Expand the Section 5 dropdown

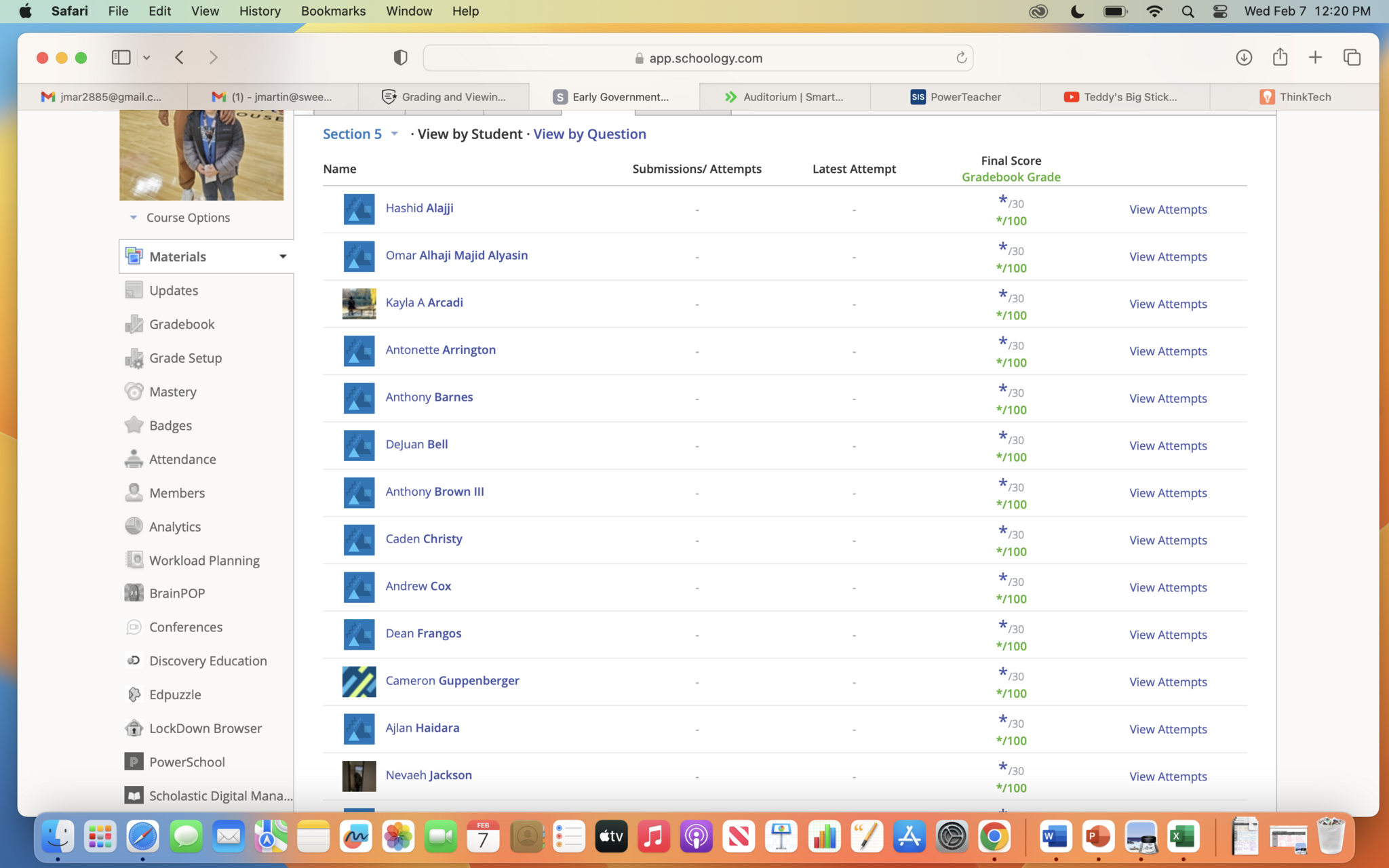coord(394,134)
